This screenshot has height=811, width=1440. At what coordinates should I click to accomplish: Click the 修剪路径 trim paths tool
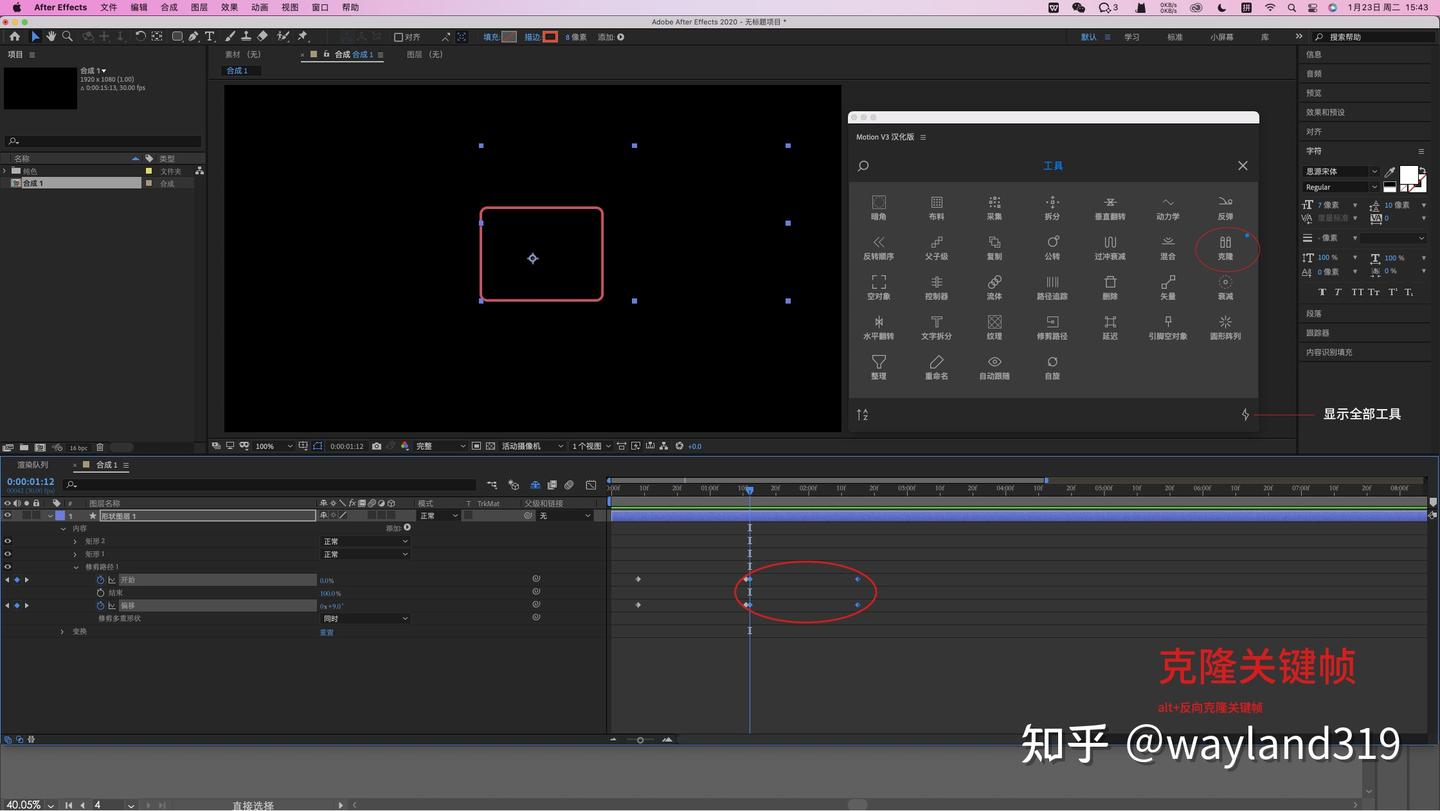coord(1052,327)
